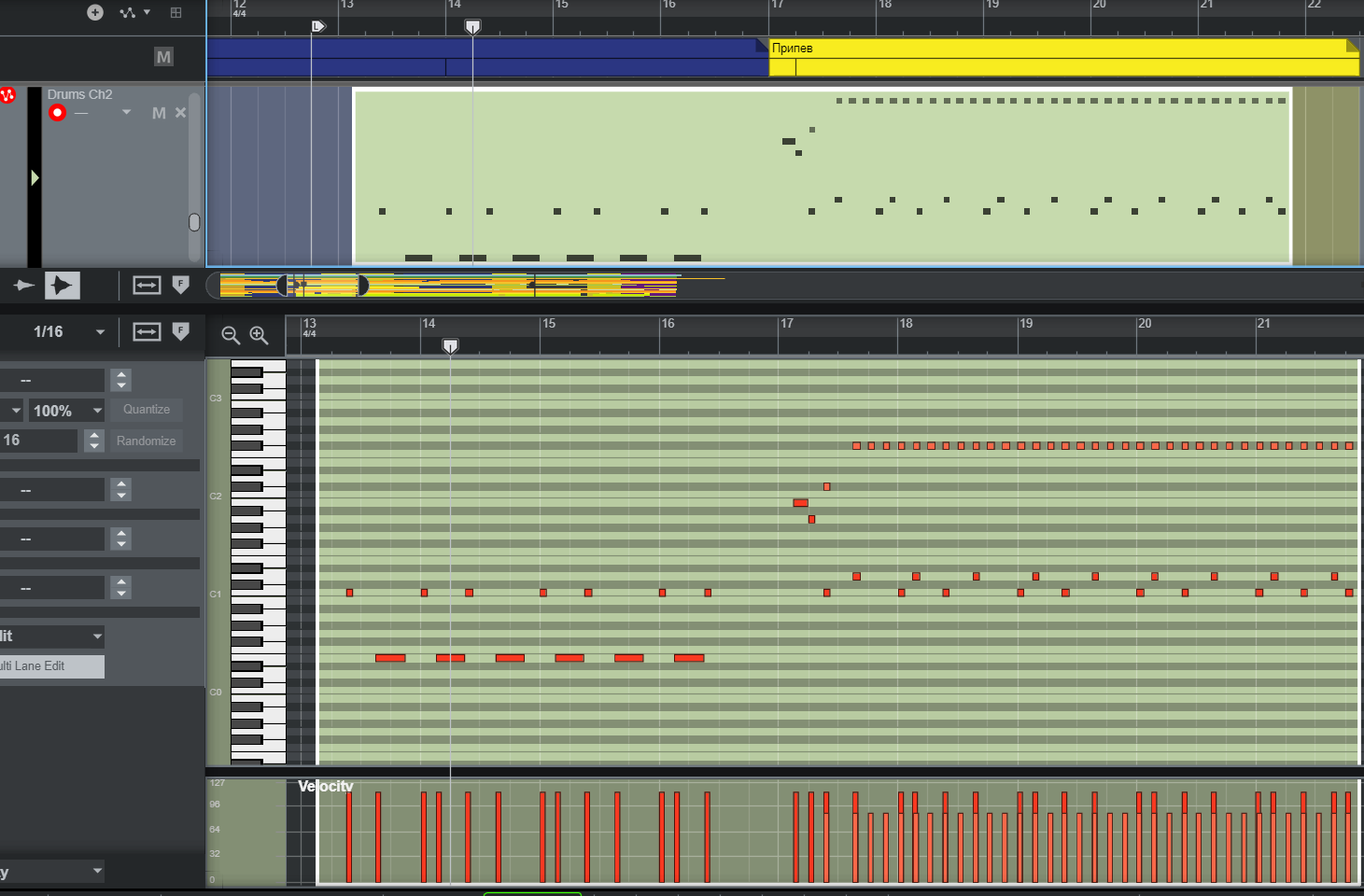Image resolution: width=1364 pixels, height=896 pixels.
Task: Click the Drums Ch2 vertical slider handle
Action: pyautogui.click(x=194, y=222)
